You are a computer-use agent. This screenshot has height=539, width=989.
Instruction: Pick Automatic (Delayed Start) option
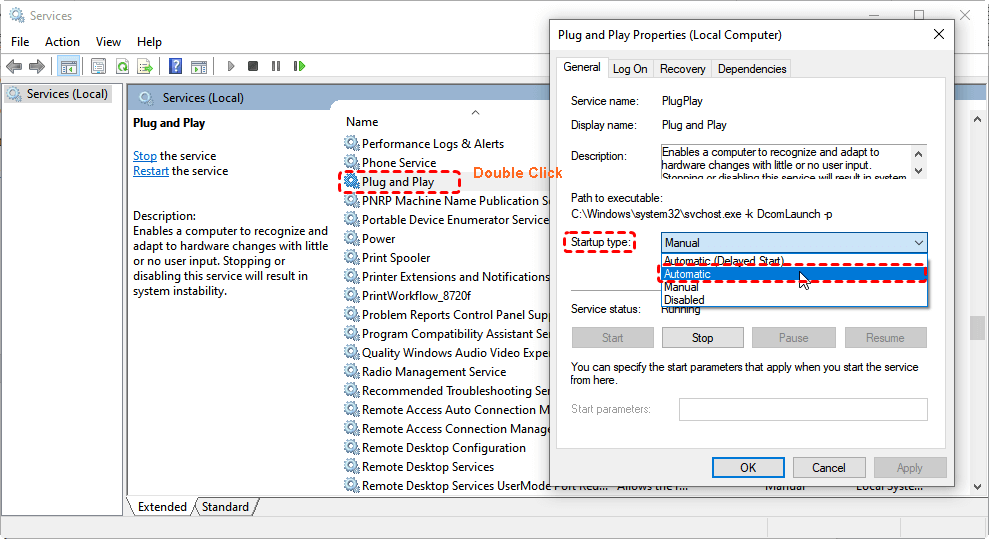click(723, 261)
